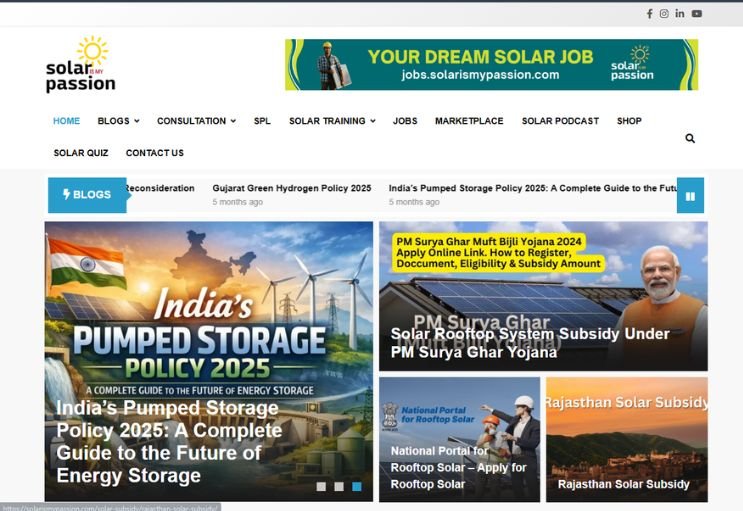
Task: Open the Marketplace menu item
Action: pyautogui.click(x=469, y=121)
